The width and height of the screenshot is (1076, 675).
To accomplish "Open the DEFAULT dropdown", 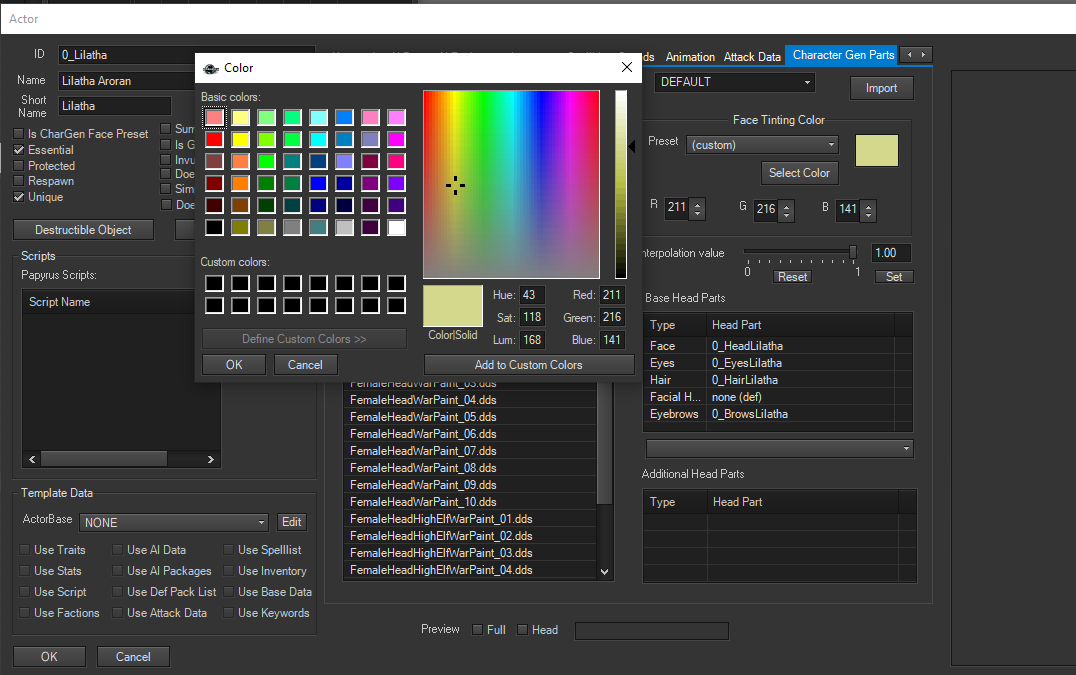I will (734, 82).
